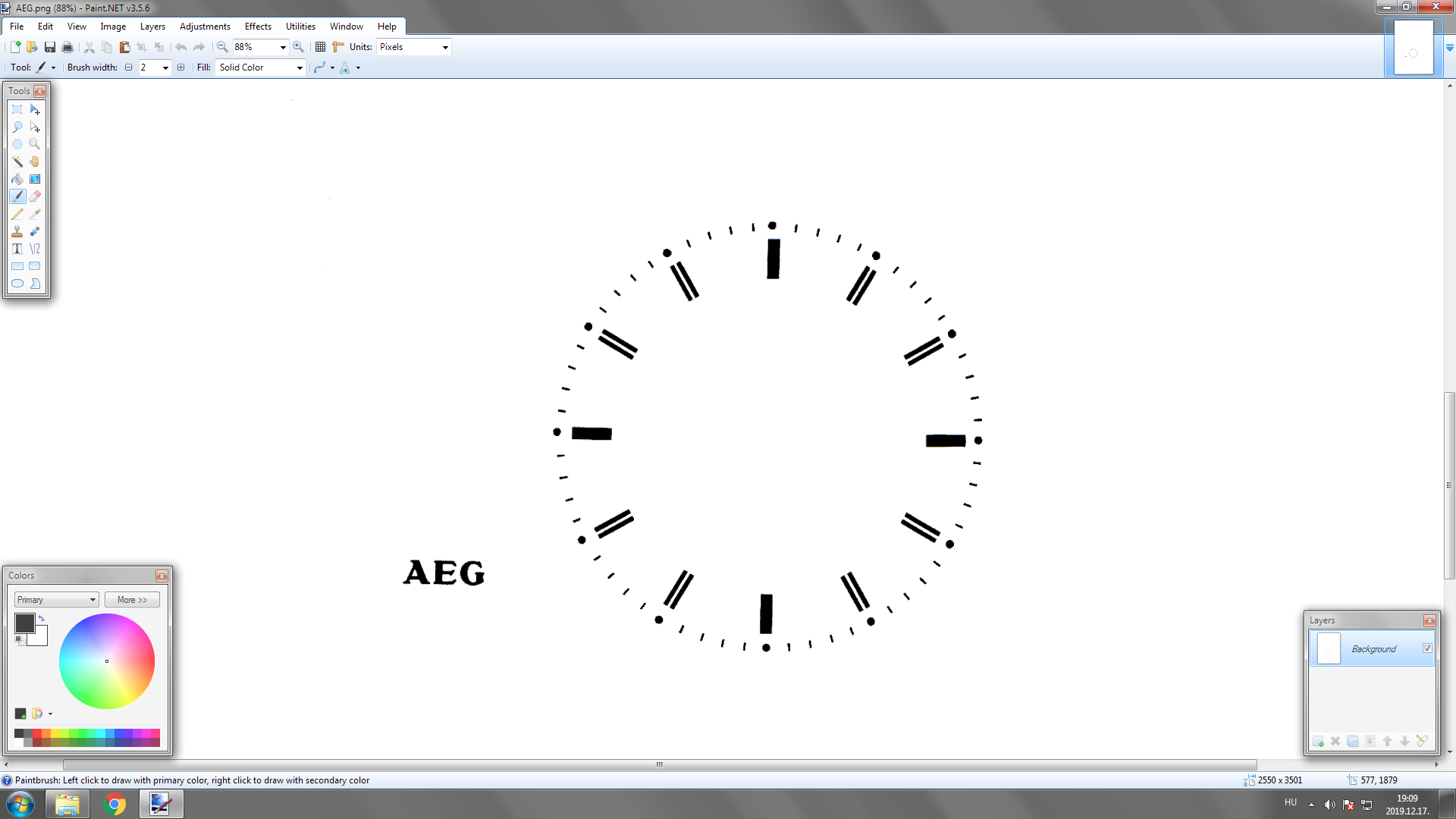This screenshot has width=1456, height=819.
Task: Open the antialiasing mode dropdown
Action: click(x=332, y=67)
